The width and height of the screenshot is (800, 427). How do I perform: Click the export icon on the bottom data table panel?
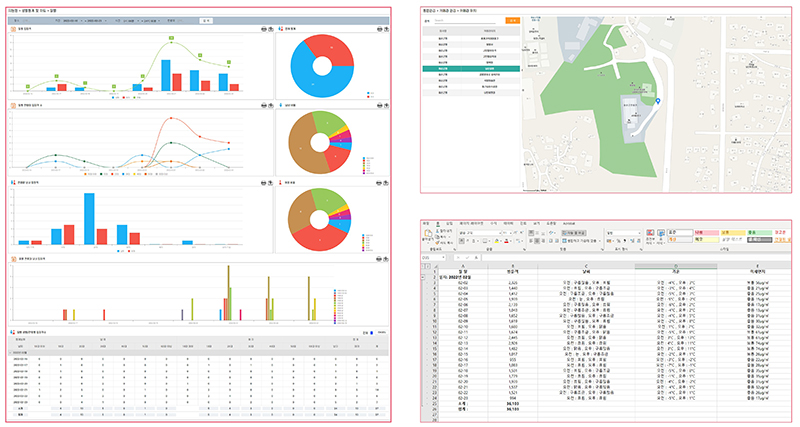pos(383,332)
